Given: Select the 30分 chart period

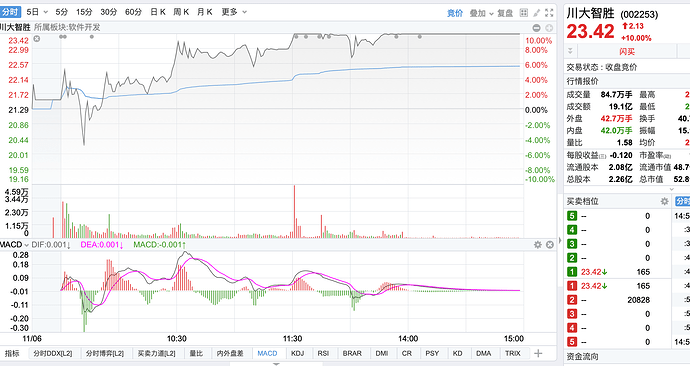Looking at the screenshot, I should (x=109, y=12).
